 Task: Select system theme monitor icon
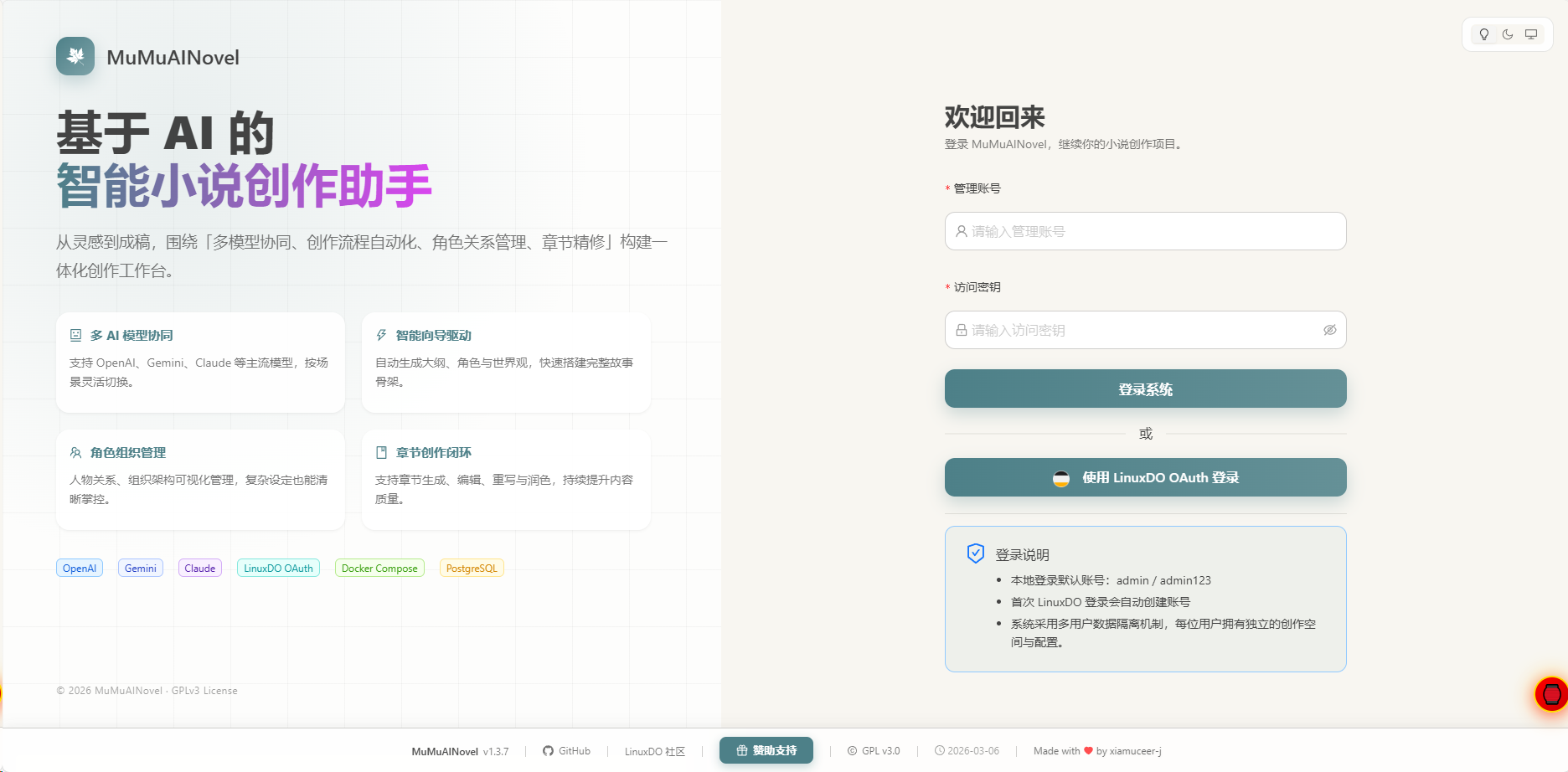pos(1531,34)
